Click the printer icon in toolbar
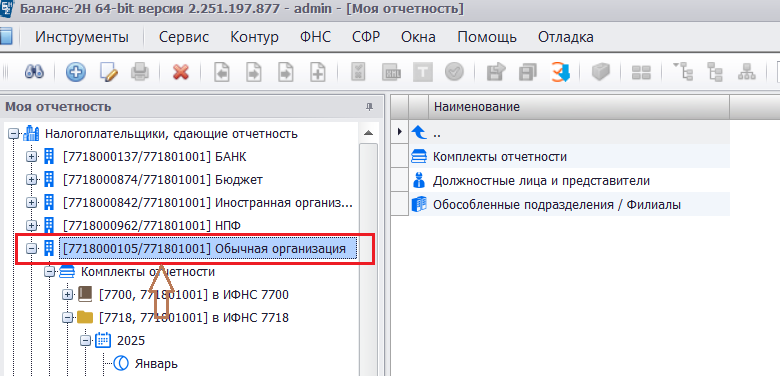Image resolution: width=780 pixels, height=376 pixels. (140, 73)
